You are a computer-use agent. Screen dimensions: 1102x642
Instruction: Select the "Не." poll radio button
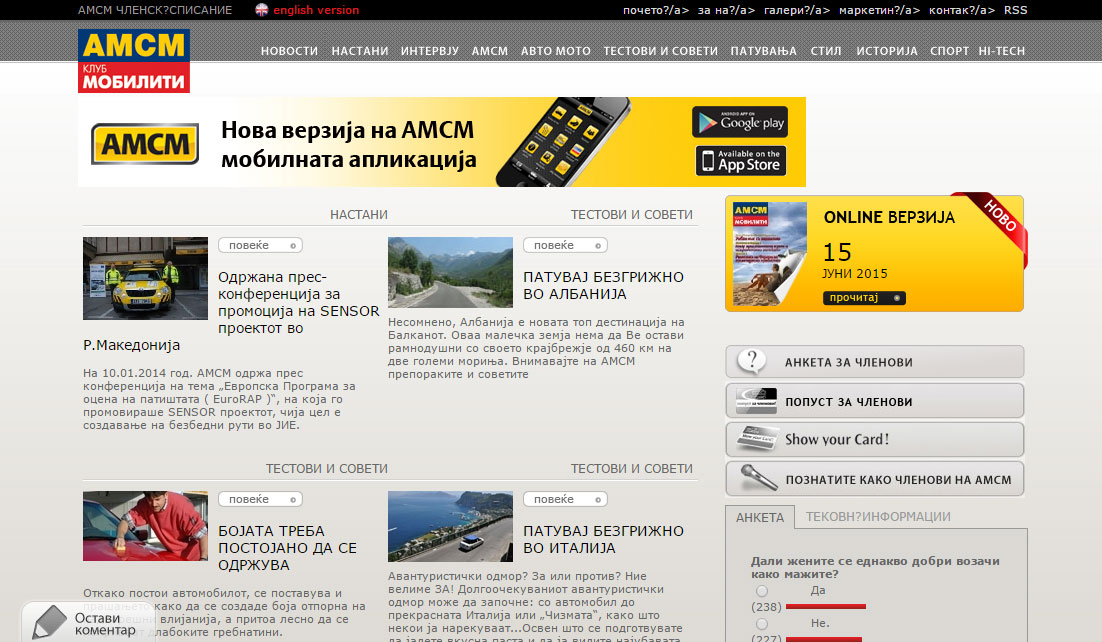[762, 624]
